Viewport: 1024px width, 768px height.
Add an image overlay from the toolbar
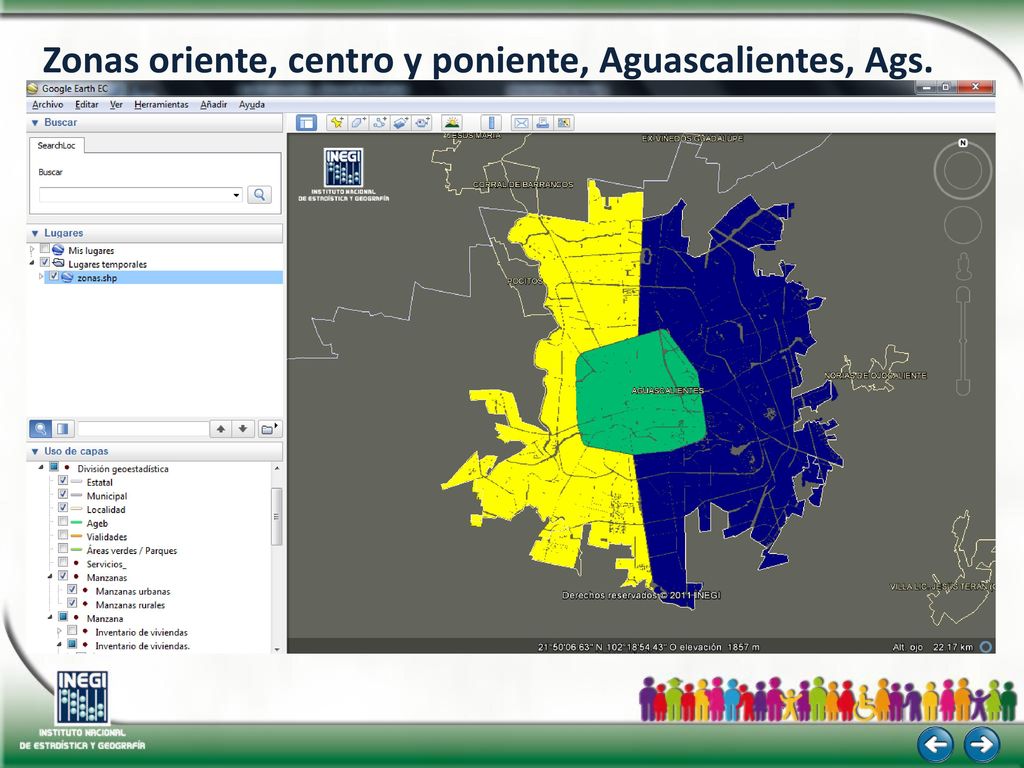coord(401,122)
